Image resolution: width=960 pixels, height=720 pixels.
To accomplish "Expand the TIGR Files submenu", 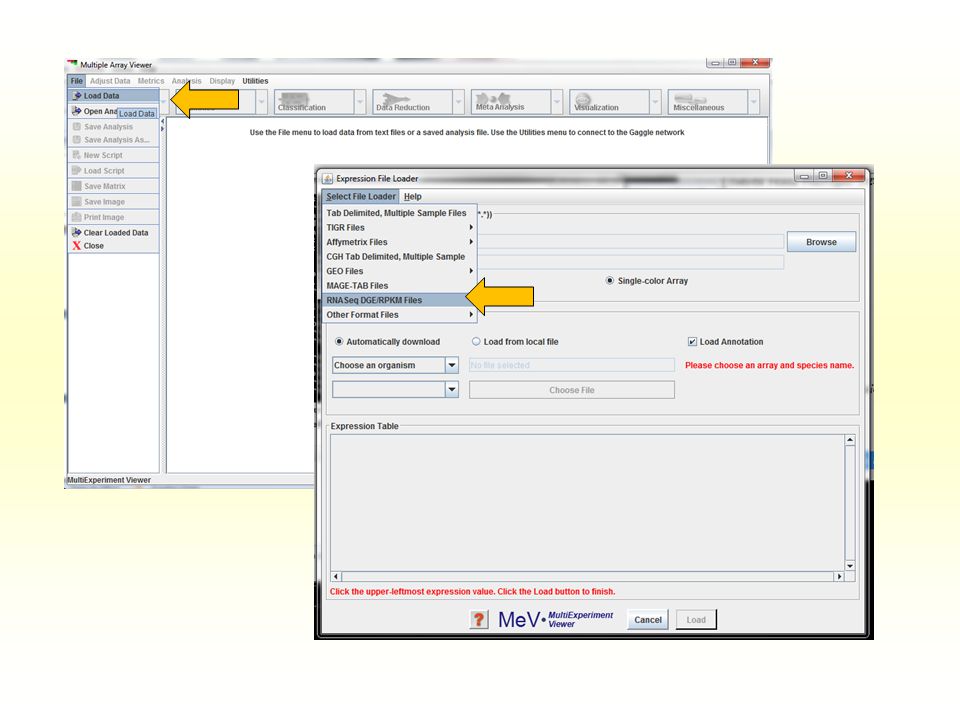I will [399, 227].
